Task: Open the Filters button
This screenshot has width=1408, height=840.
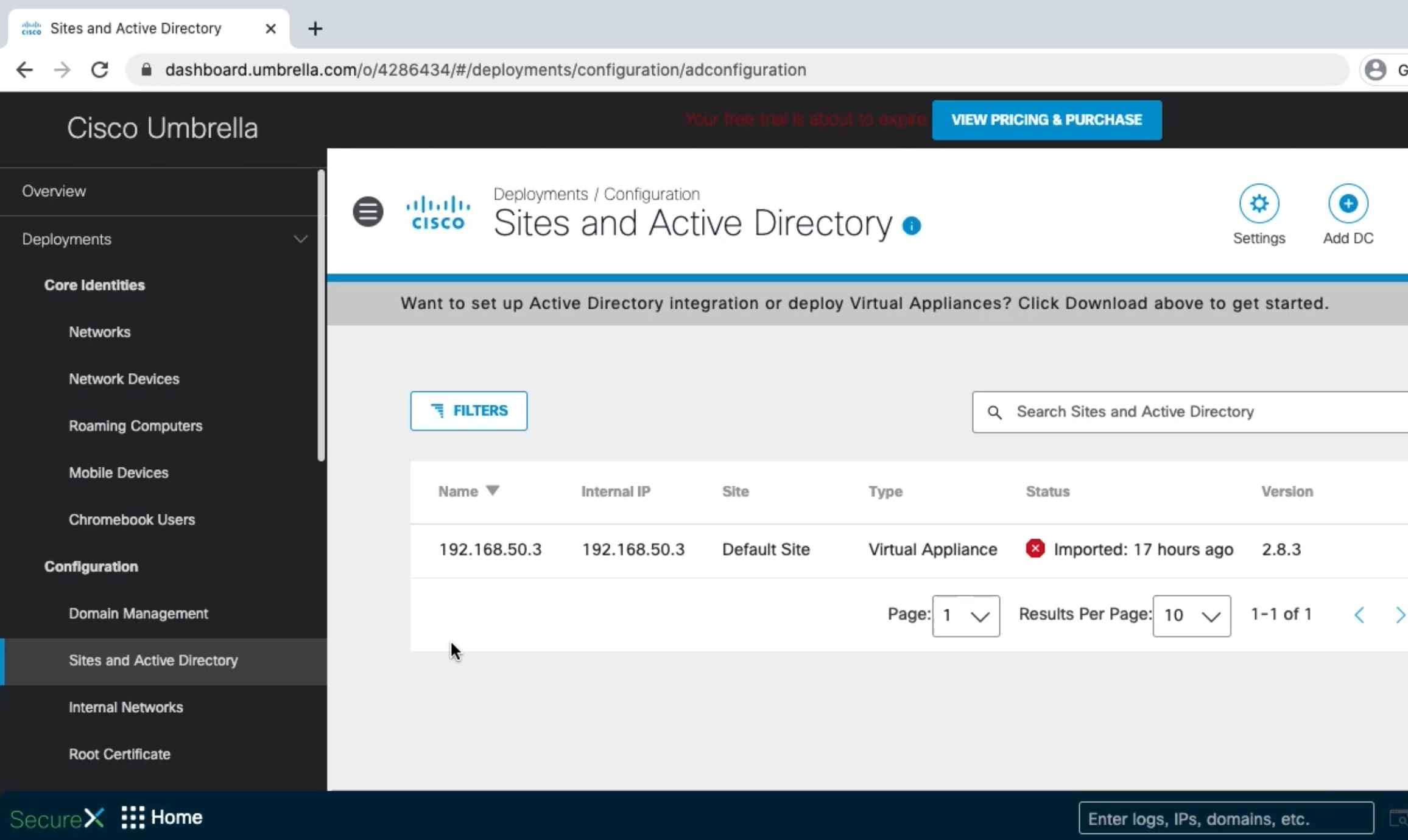Action: point(468,411)
